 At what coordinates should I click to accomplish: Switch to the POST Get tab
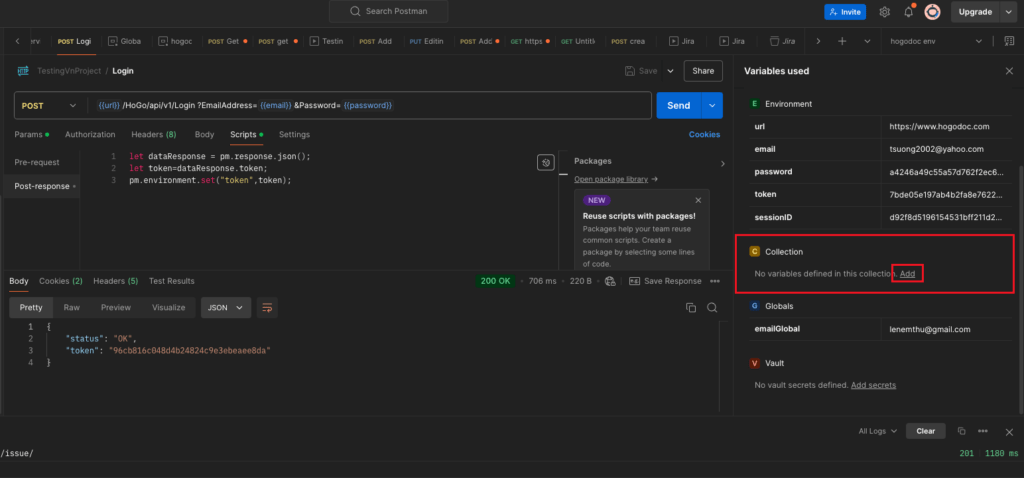(227, 41)
